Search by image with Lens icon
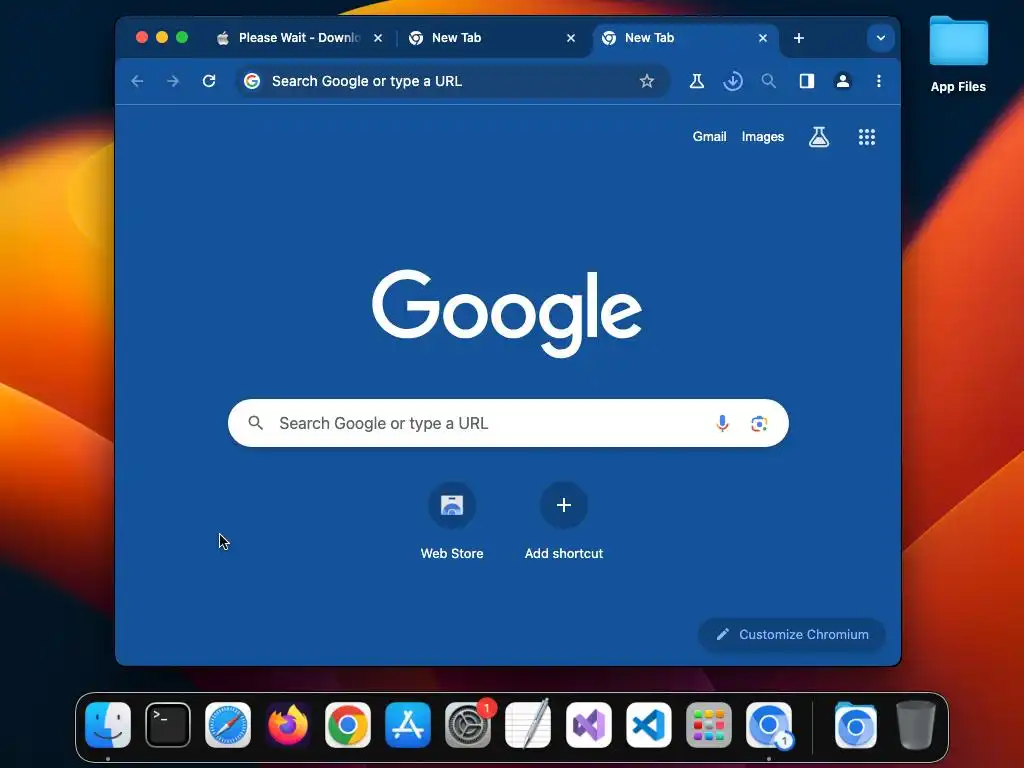This screenshot has width=1024, height=768. [759, 423]
